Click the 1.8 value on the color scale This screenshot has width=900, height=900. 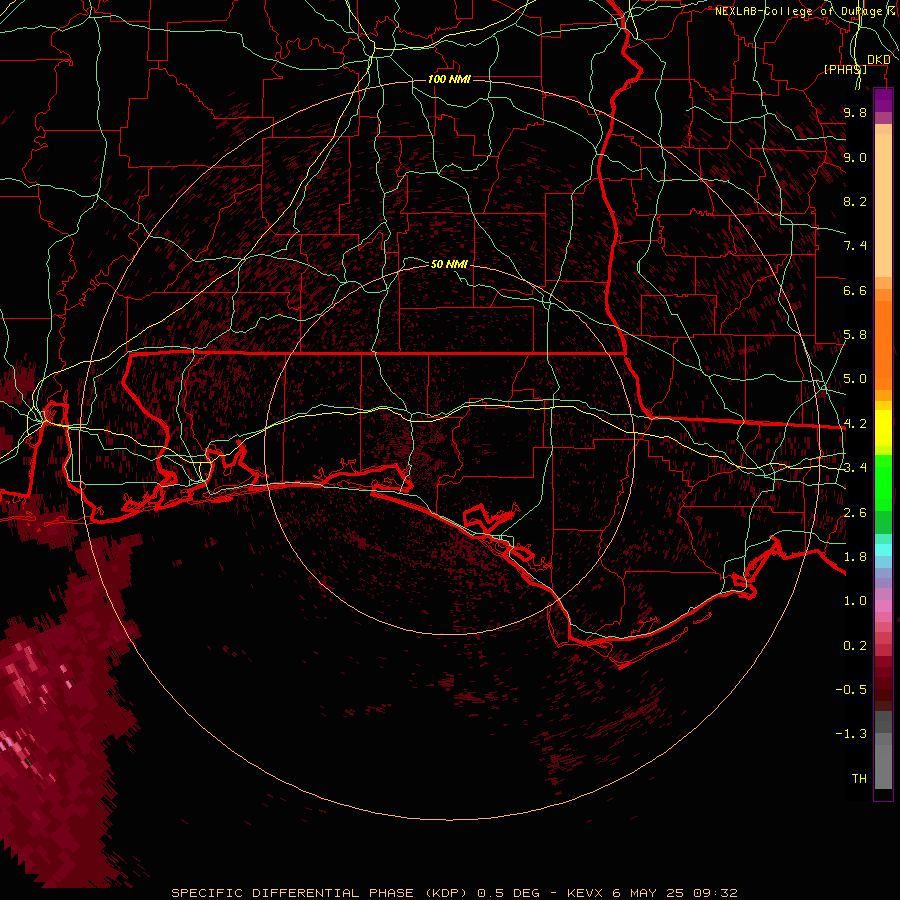pyautogui.click(x=855, y=557)
